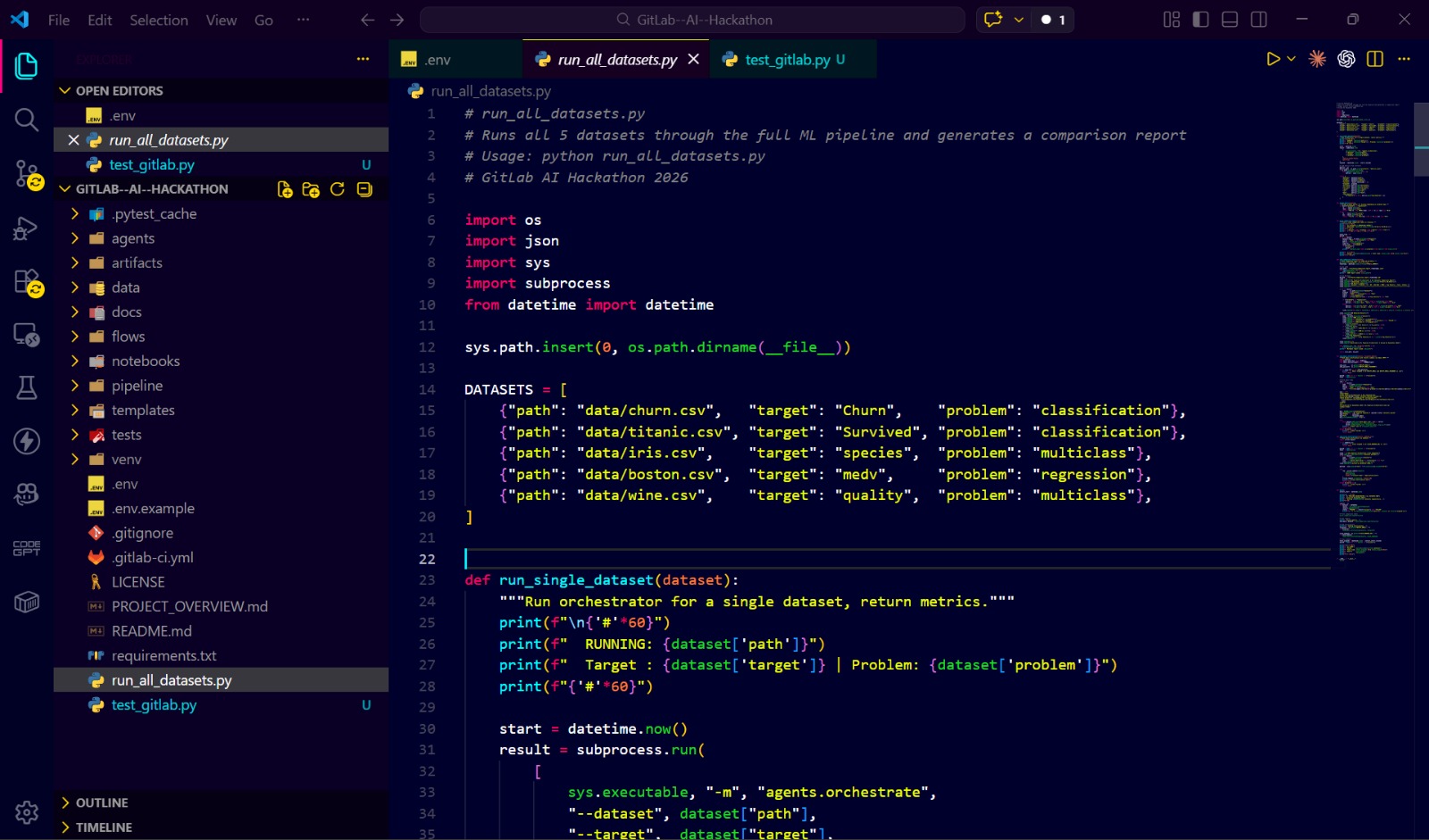
Task: Open Source Control view
Action: 26,174
